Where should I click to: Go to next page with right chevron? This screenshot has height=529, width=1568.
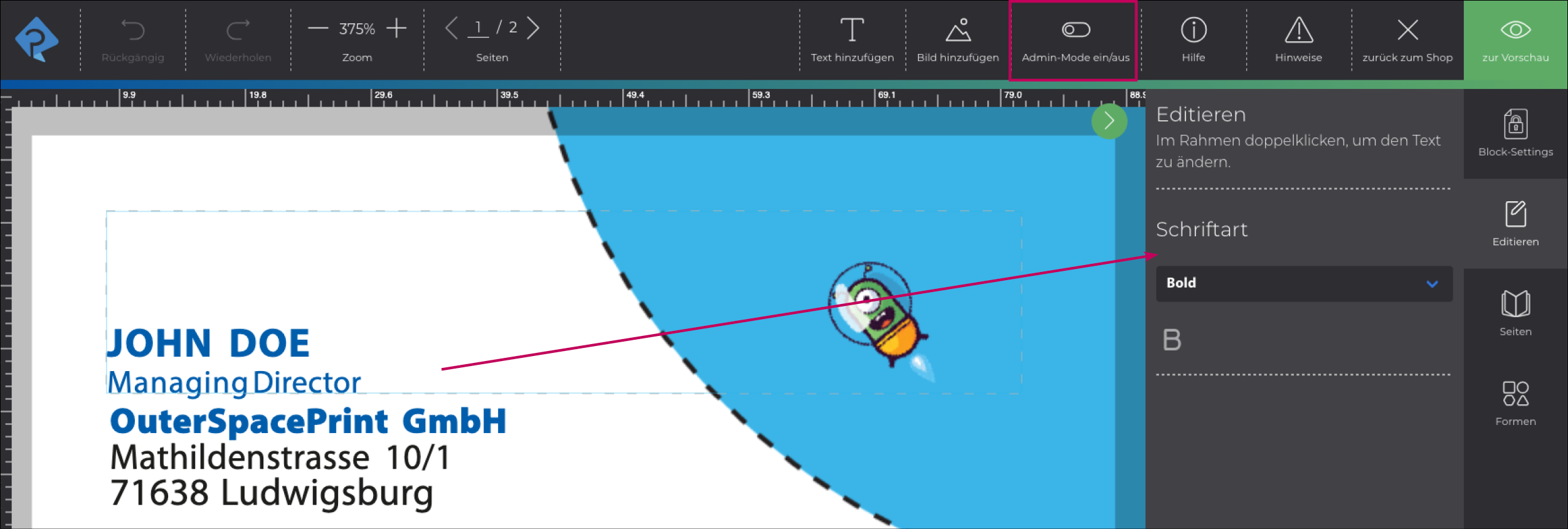tap(533, 28)
